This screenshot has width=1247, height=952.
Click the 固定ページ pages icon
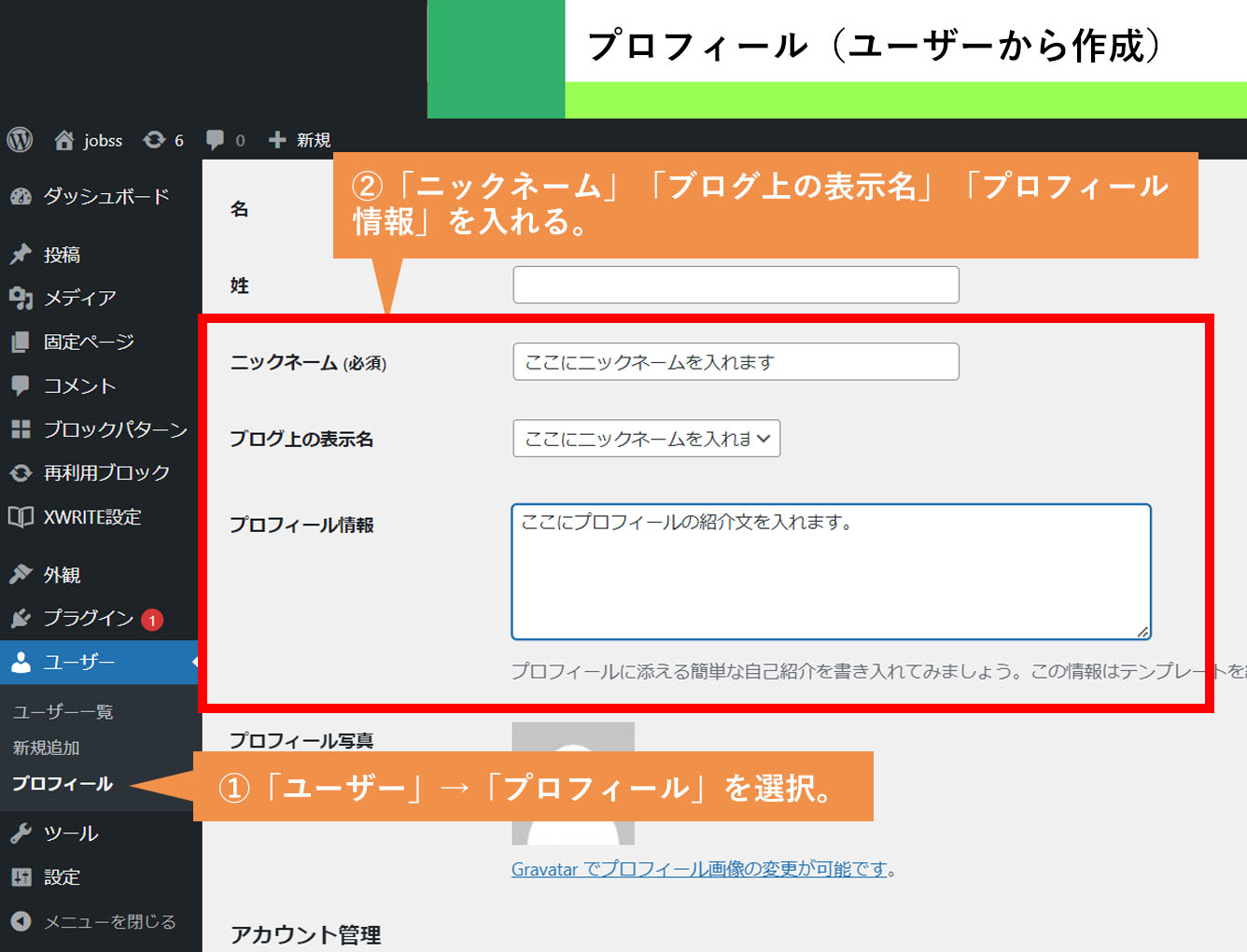tap(21, 342)
